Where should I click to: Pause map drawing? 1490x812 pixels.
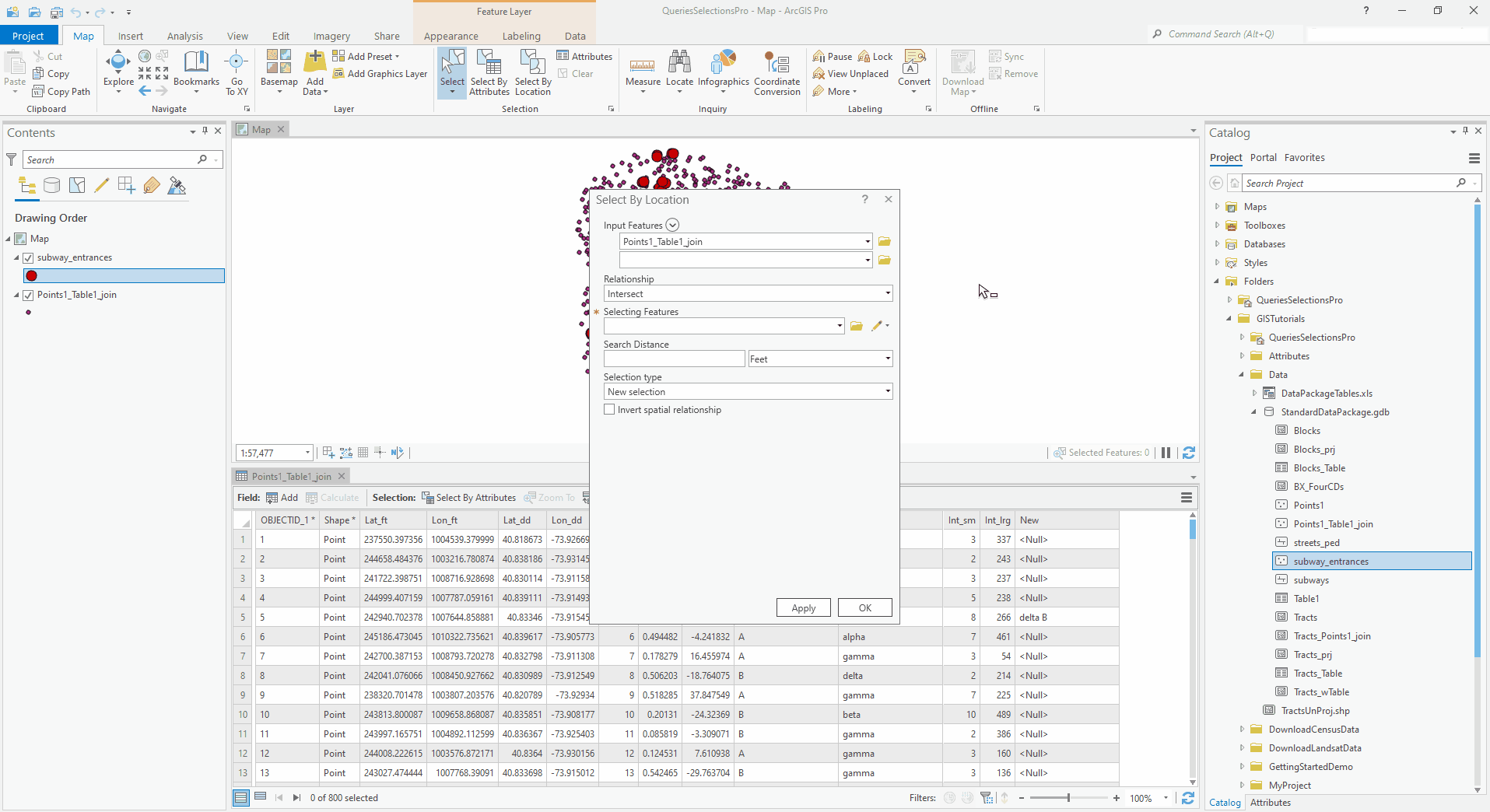point(1166,453)
